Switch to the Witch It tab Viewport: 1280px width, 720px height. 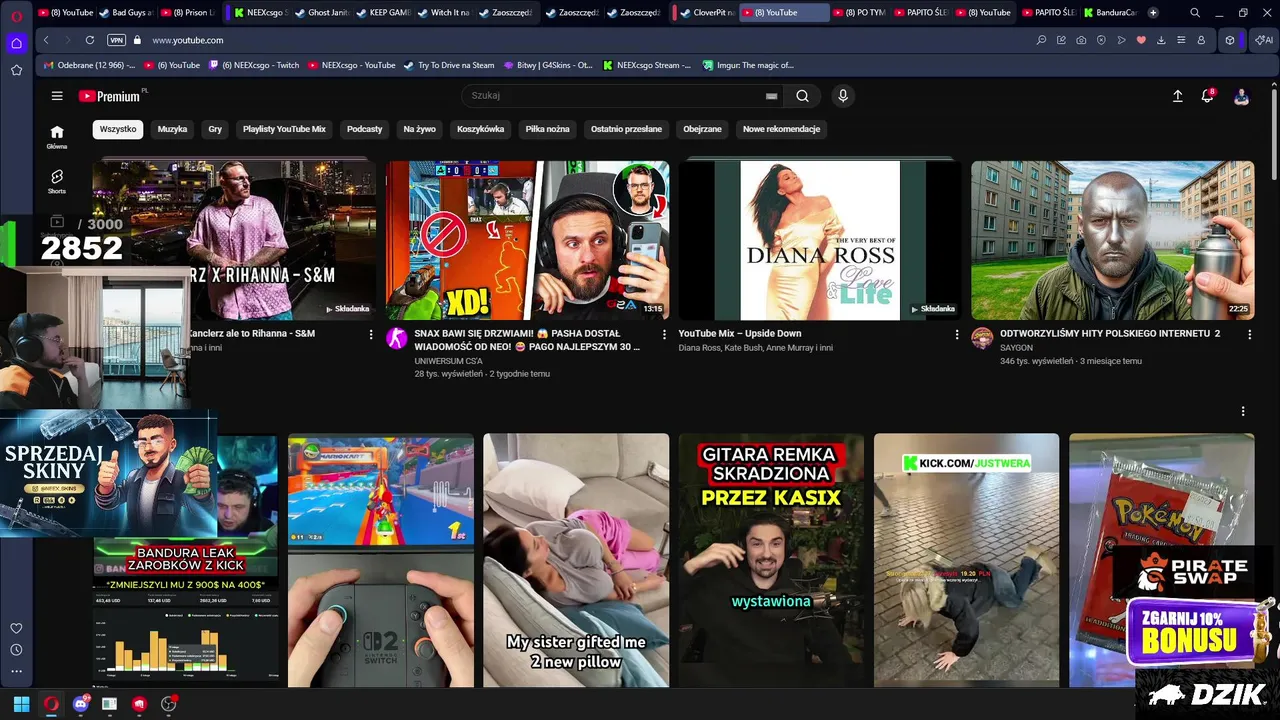[x=444, y=13]
